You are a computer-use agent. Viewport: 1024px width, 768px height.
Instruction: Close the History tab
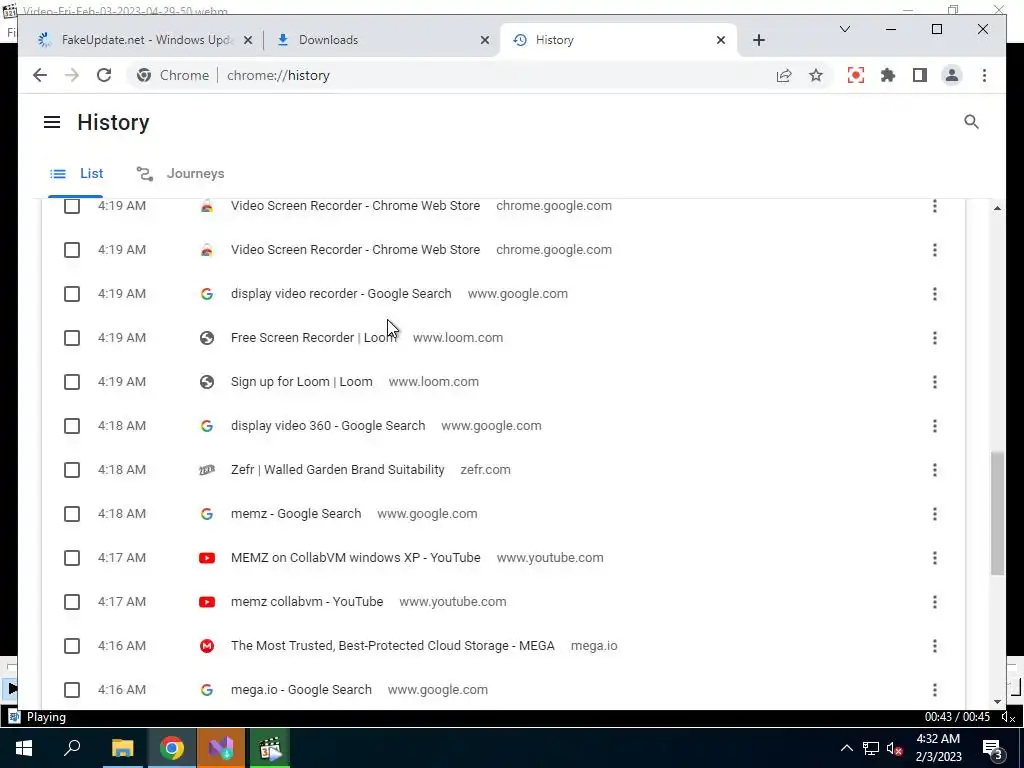(720, 40)
